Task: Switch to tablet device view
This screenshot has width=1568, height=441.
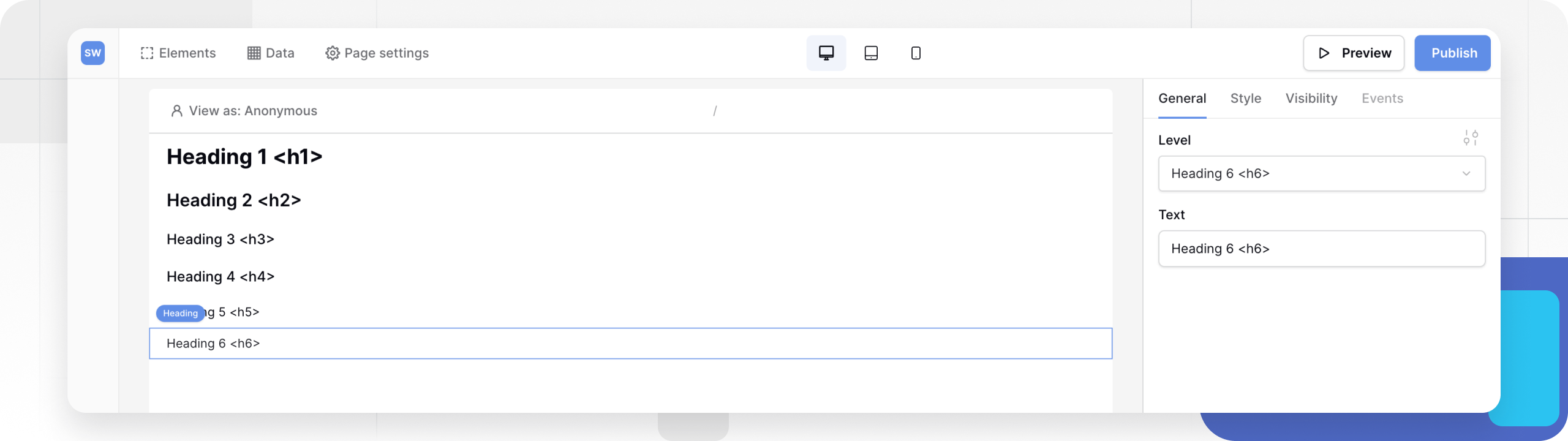Action: click(871, 53)
